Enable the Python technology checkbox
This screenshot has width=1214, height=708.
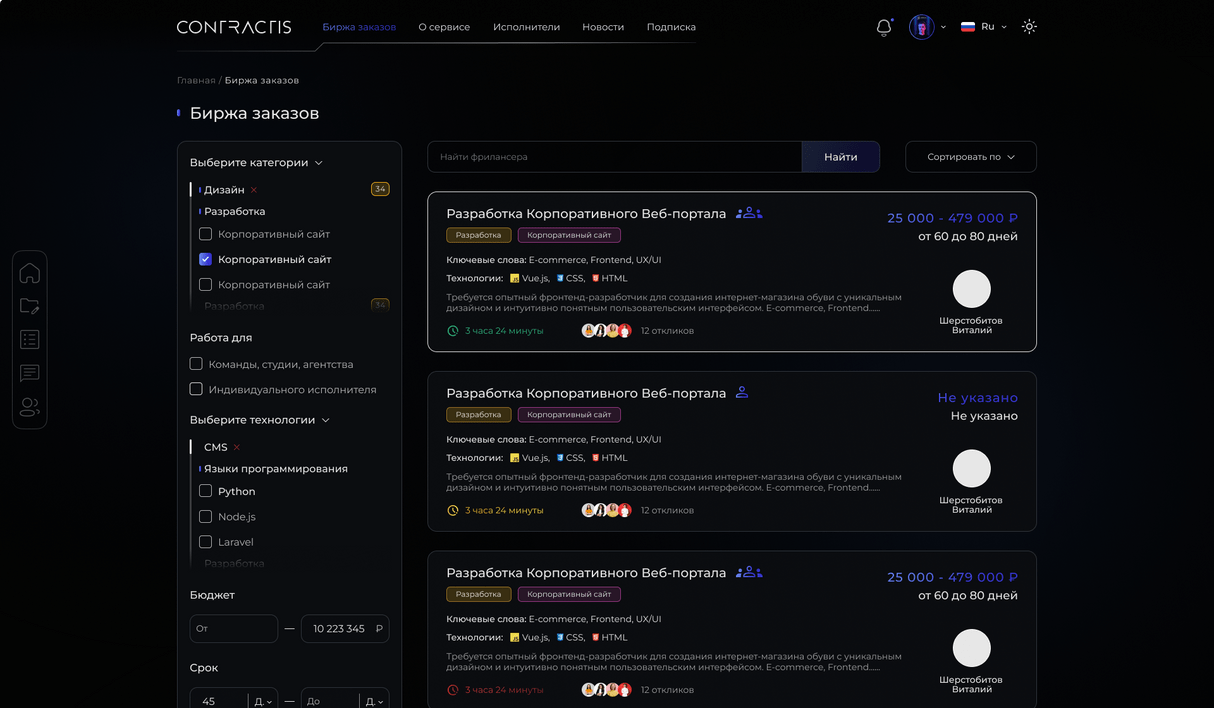[x=205, y=491]
